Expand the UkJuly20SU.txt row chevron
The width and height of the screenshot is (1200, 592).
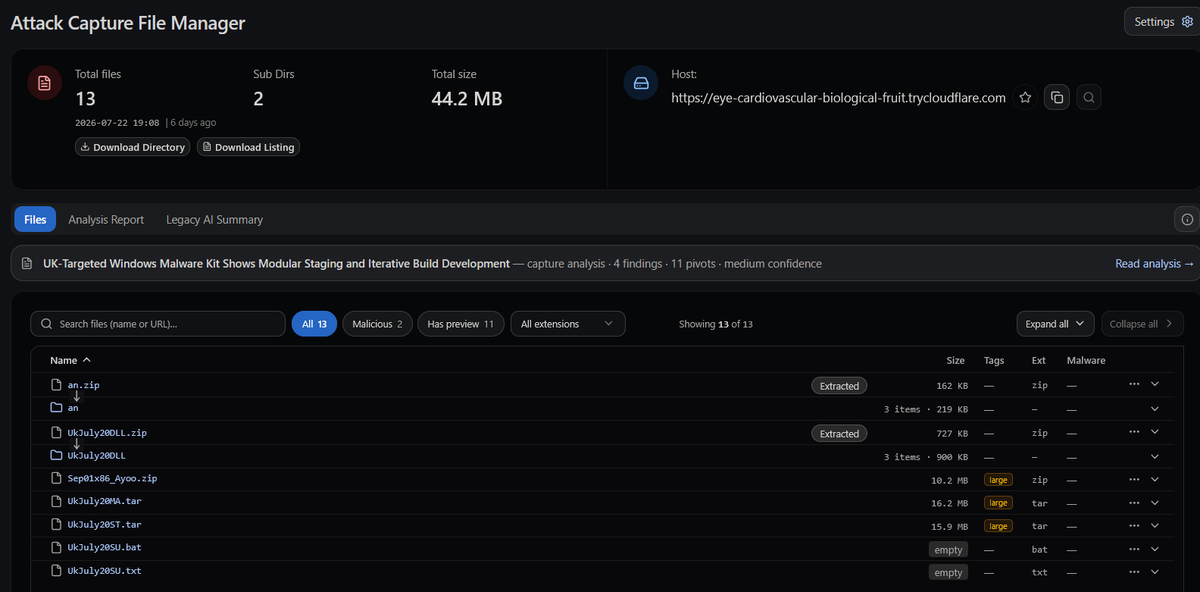point(1155,570)
